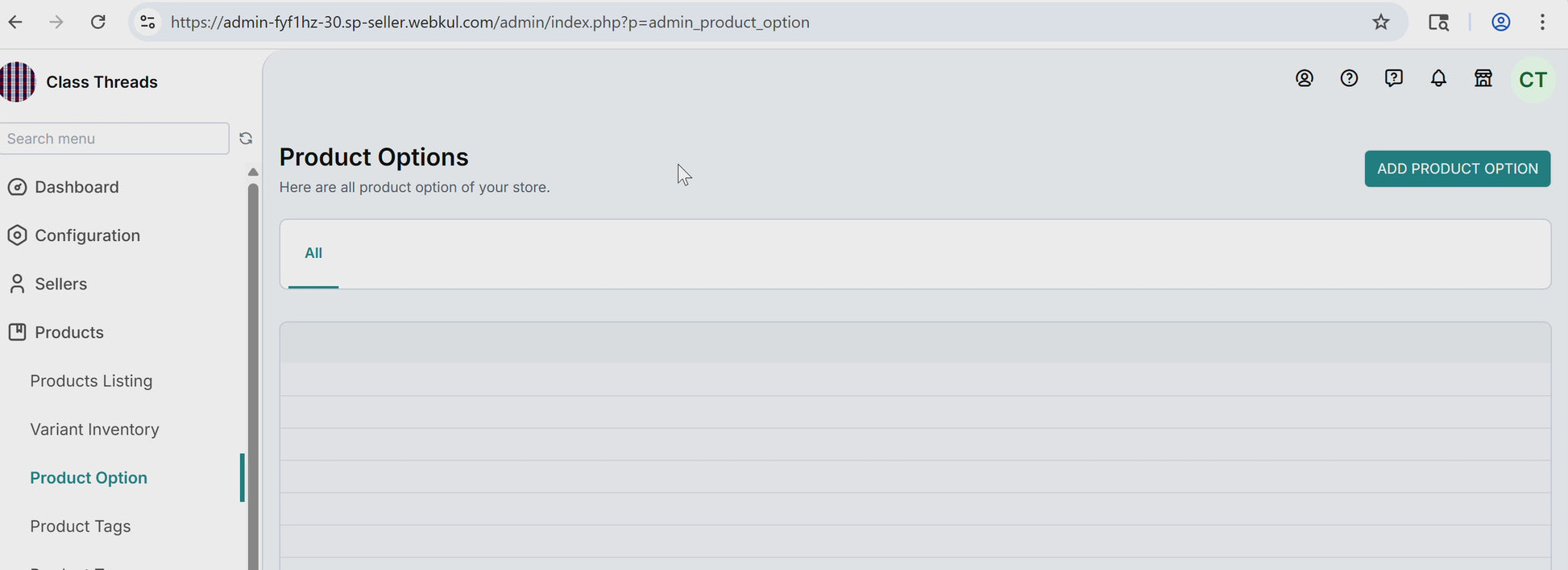Bookmark this page with star icon

point(1381,22)
